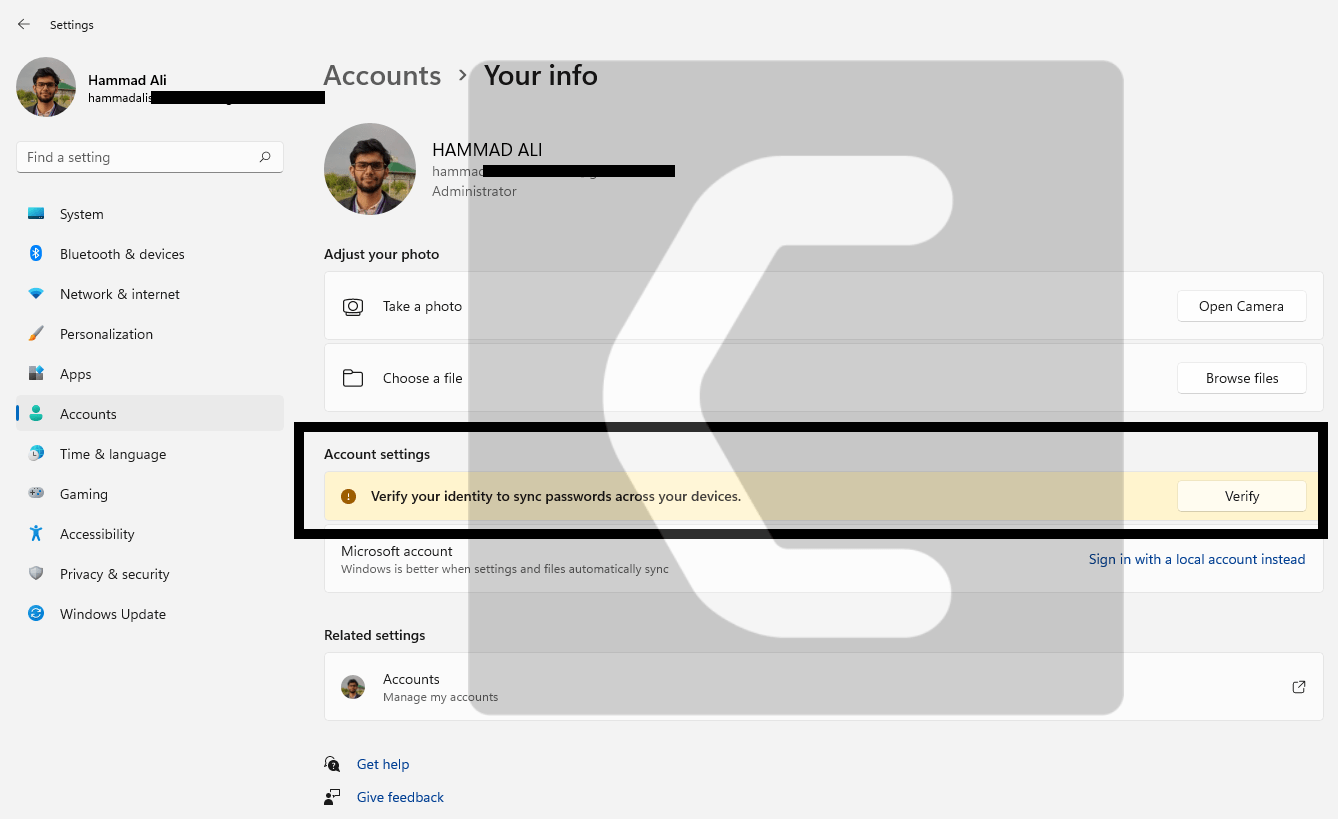1338x819 pixels.
Task: Click the Network wifi icon
Action: pyautogui.click(x=36, y=294)
